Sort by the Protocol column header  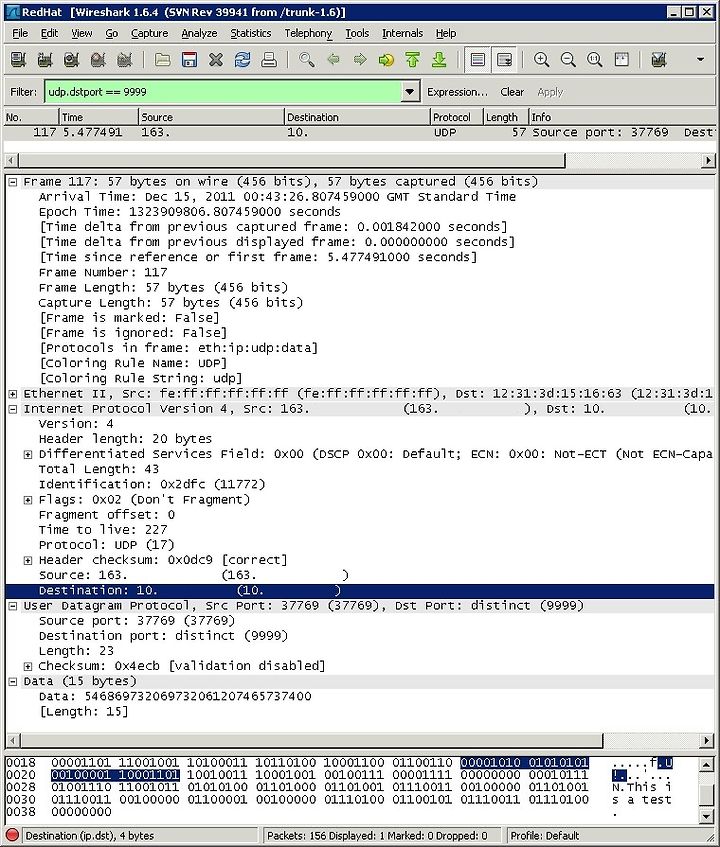click(456, 117)
